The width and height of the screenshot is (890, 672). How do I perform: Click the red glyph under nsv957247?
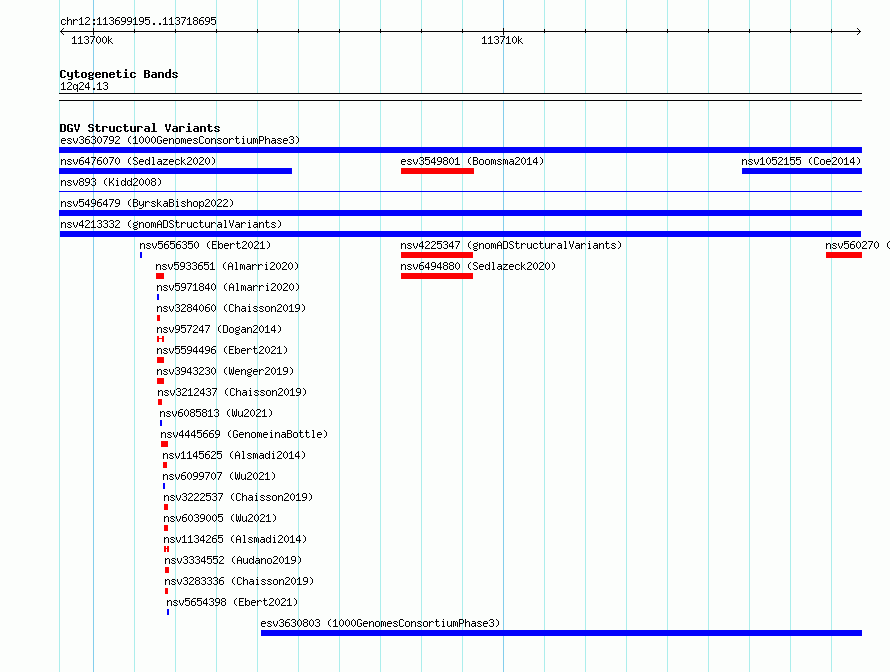(x=161, y=339)
